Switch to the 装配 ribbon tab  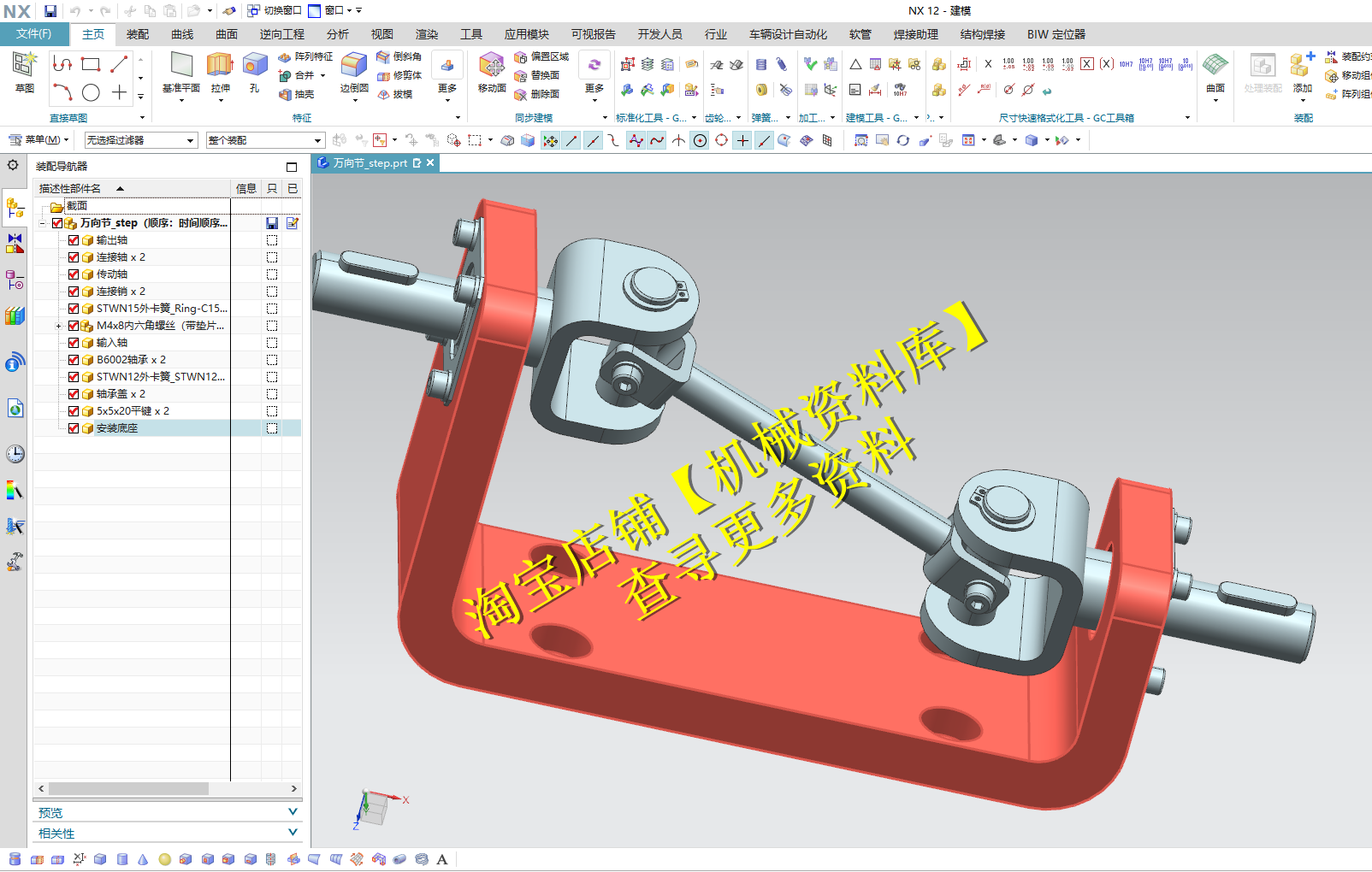tap(138, 34)
